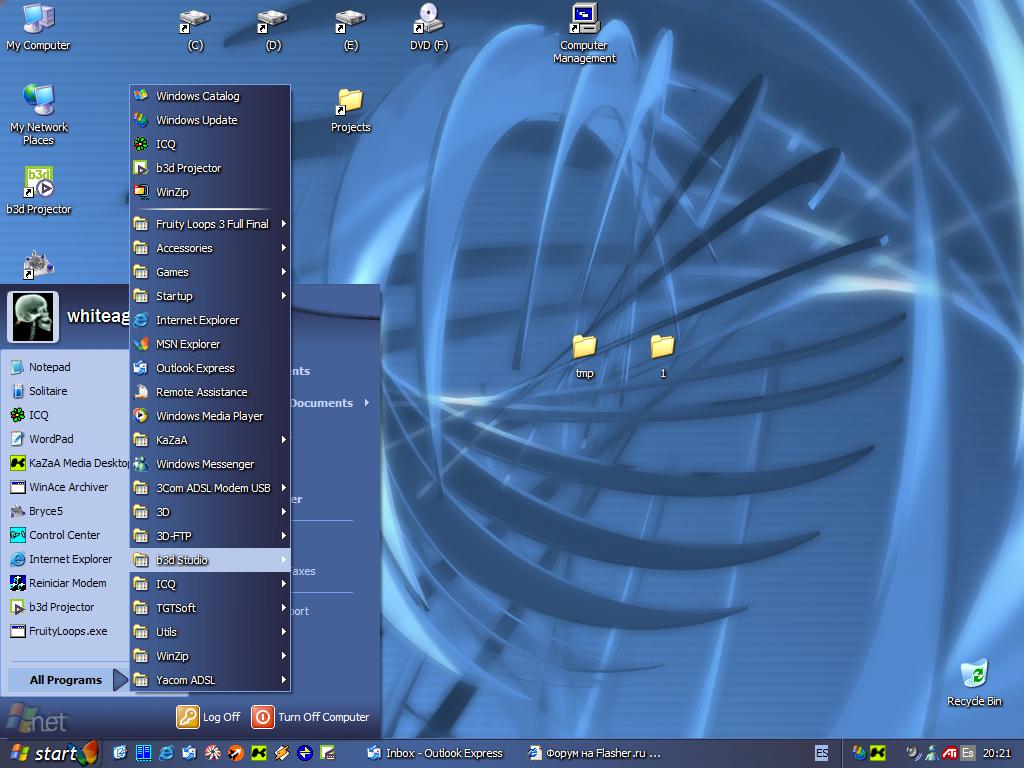The height and width of the screenshot is (768, 1024).
Task: Open the tmp folder on desktop
Action: pyautogui.click(x=584, y=356)
